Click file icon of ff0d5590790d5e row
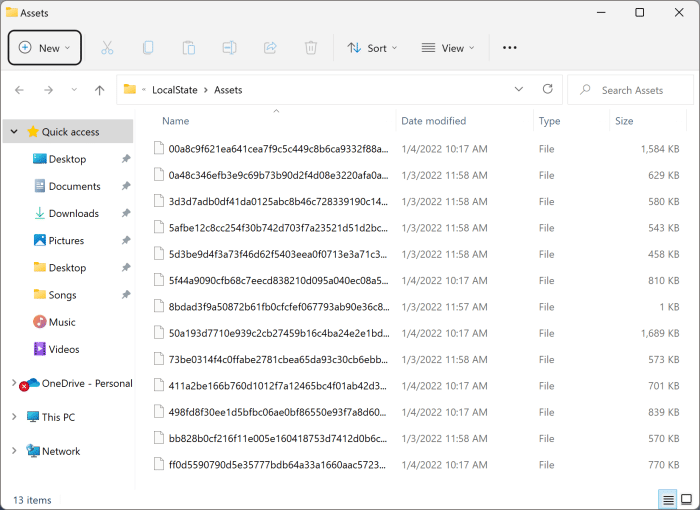Image resolution: width=700 pixels, height=510 pixels. click(159, 464)
